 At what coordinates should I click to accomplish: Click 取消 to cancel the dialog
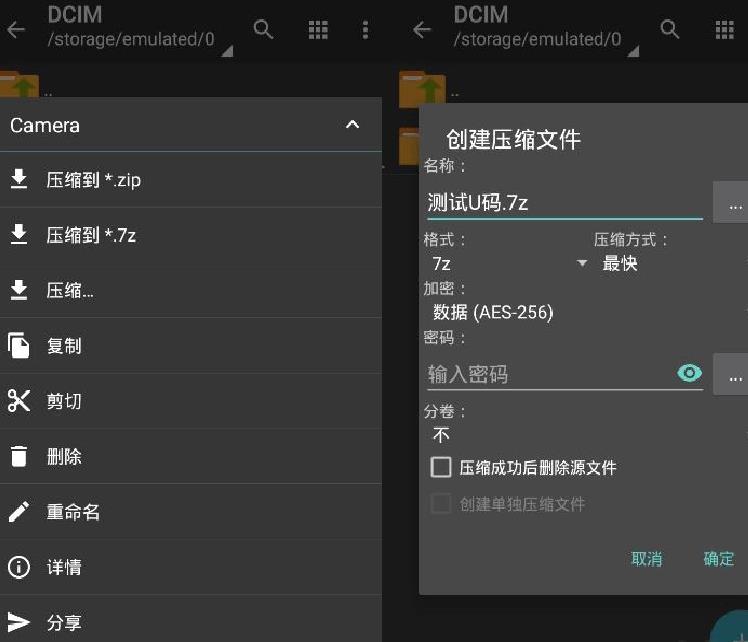click(647, 559)
